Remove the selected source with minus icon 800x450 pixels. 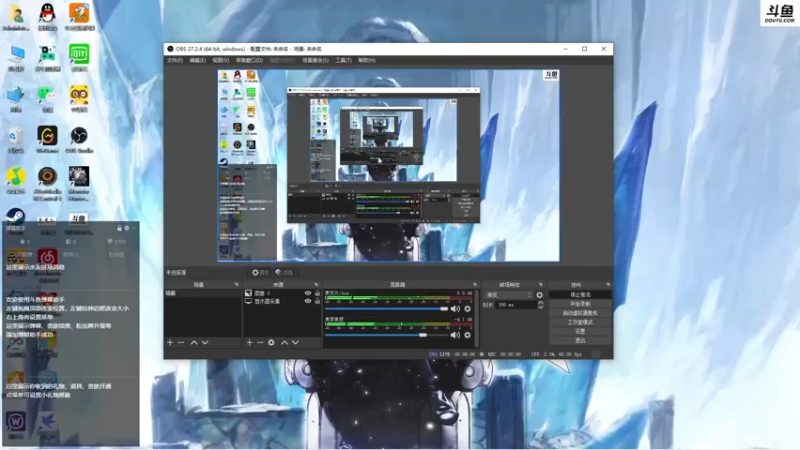point(260,342)
